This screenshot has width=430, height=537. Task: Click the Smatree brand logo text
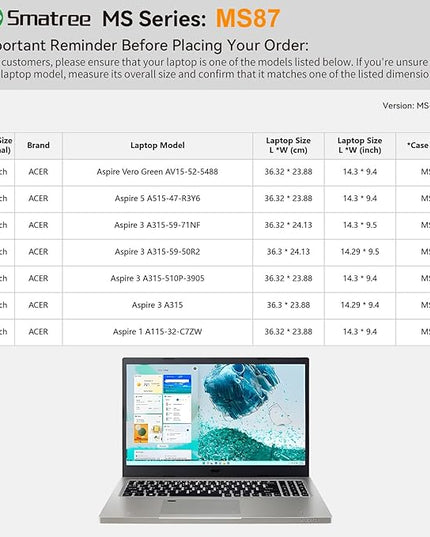49,18
